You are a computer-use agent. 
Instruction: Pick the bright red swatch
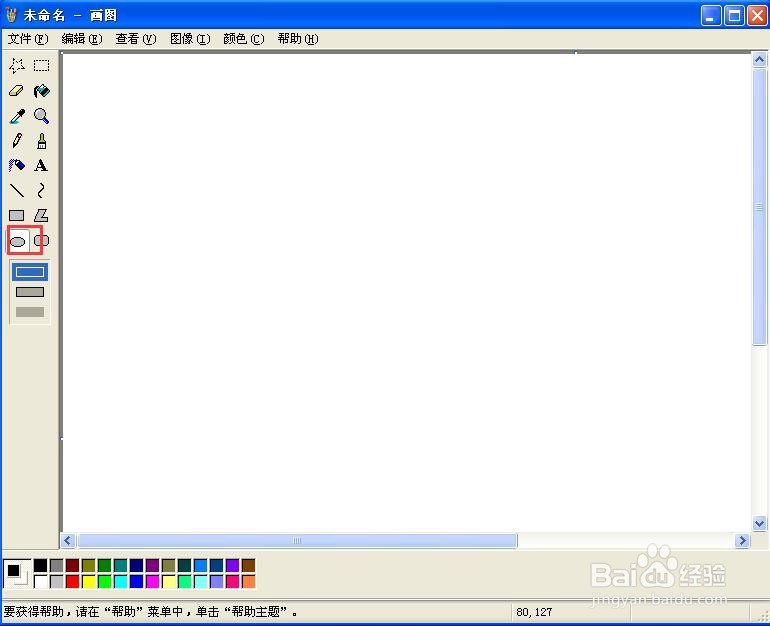coord(73,582)
